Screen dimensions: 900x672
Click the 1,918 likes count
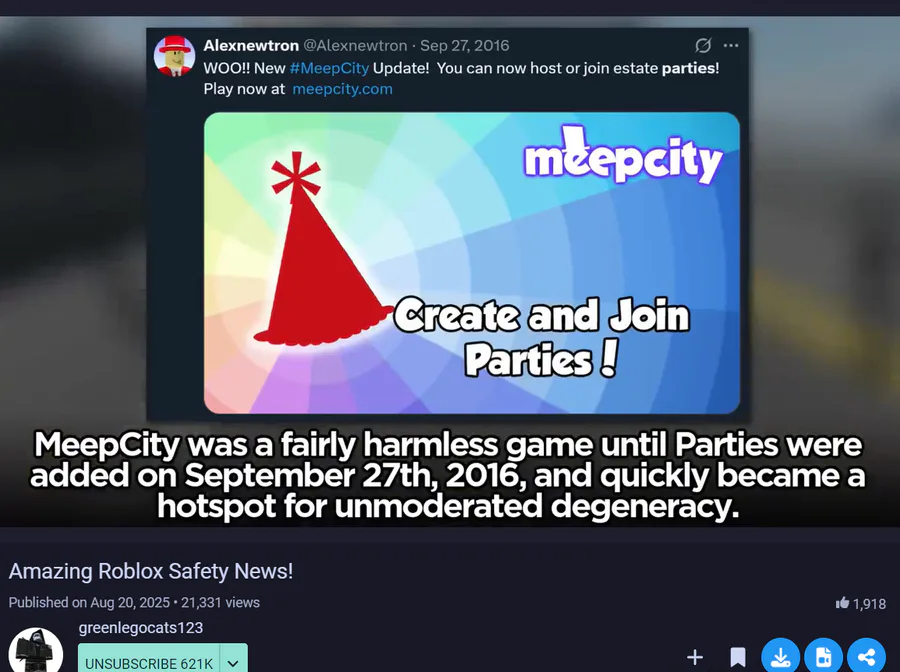pos(869,604)
